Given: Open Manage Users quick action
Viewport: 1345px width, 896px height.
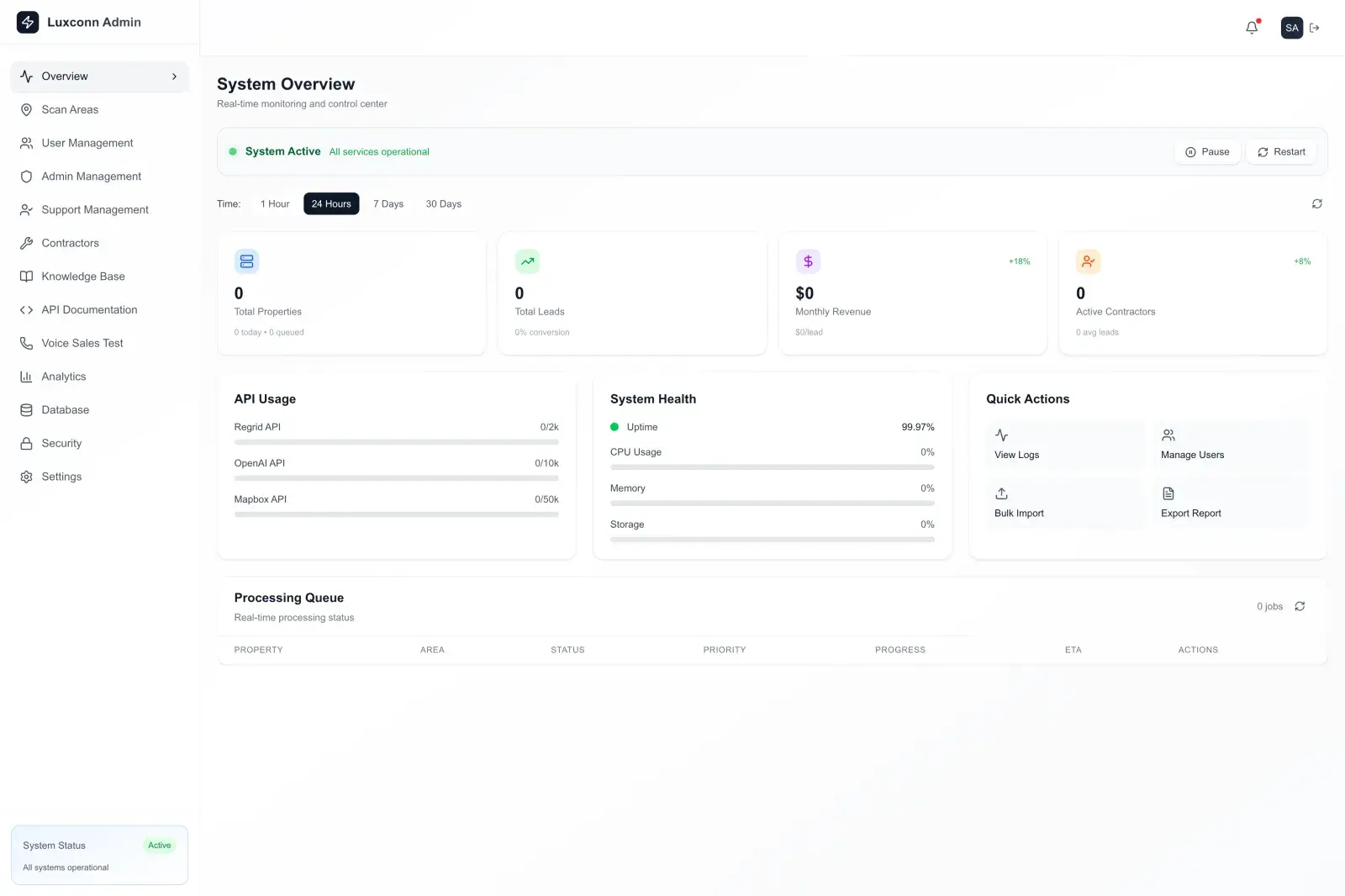Looking at the screenshot, I should click(1232, 445).
